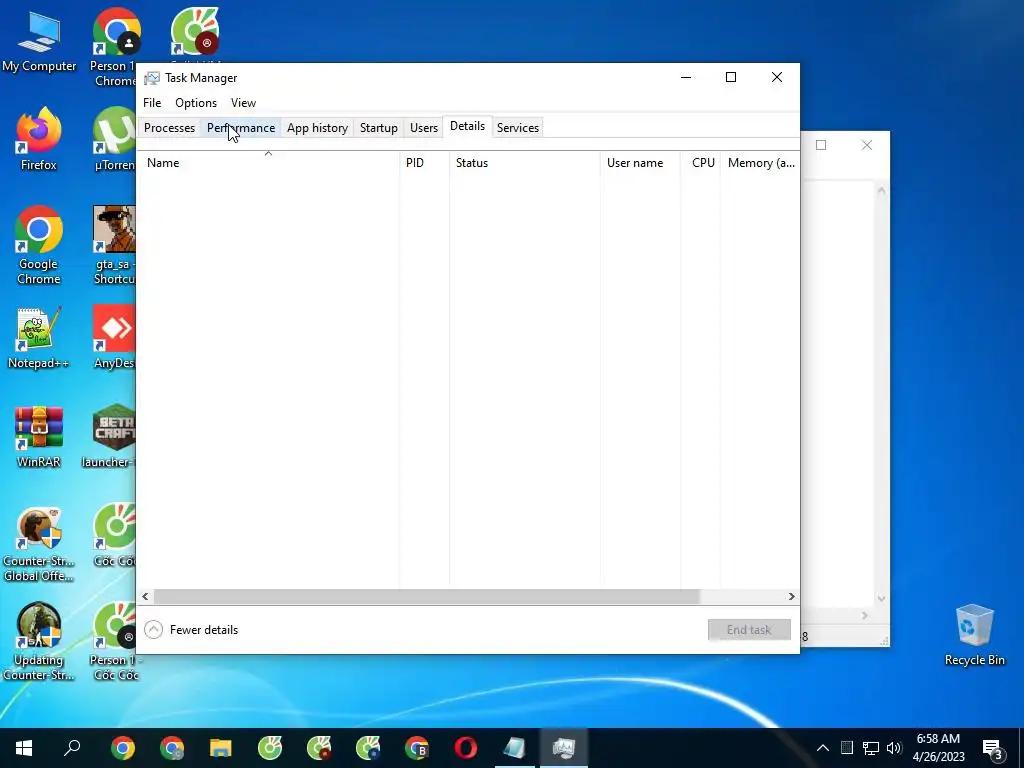1024x768 pixels.
Task: Open the Person 1 Cốc Cốc desktop shortcut
Action: 115,642
